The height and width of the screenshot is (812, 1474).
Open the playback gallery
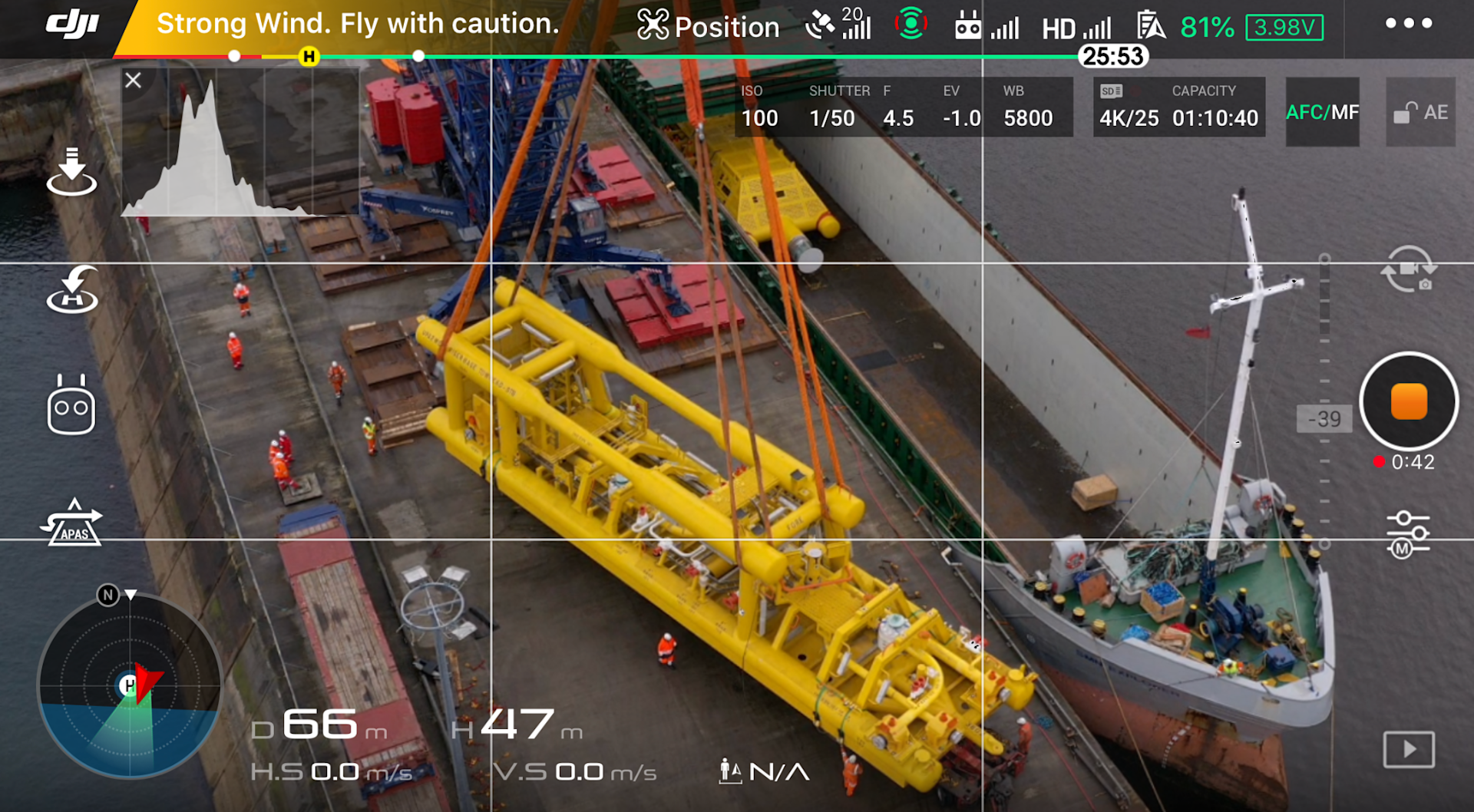pos(1409,749)
